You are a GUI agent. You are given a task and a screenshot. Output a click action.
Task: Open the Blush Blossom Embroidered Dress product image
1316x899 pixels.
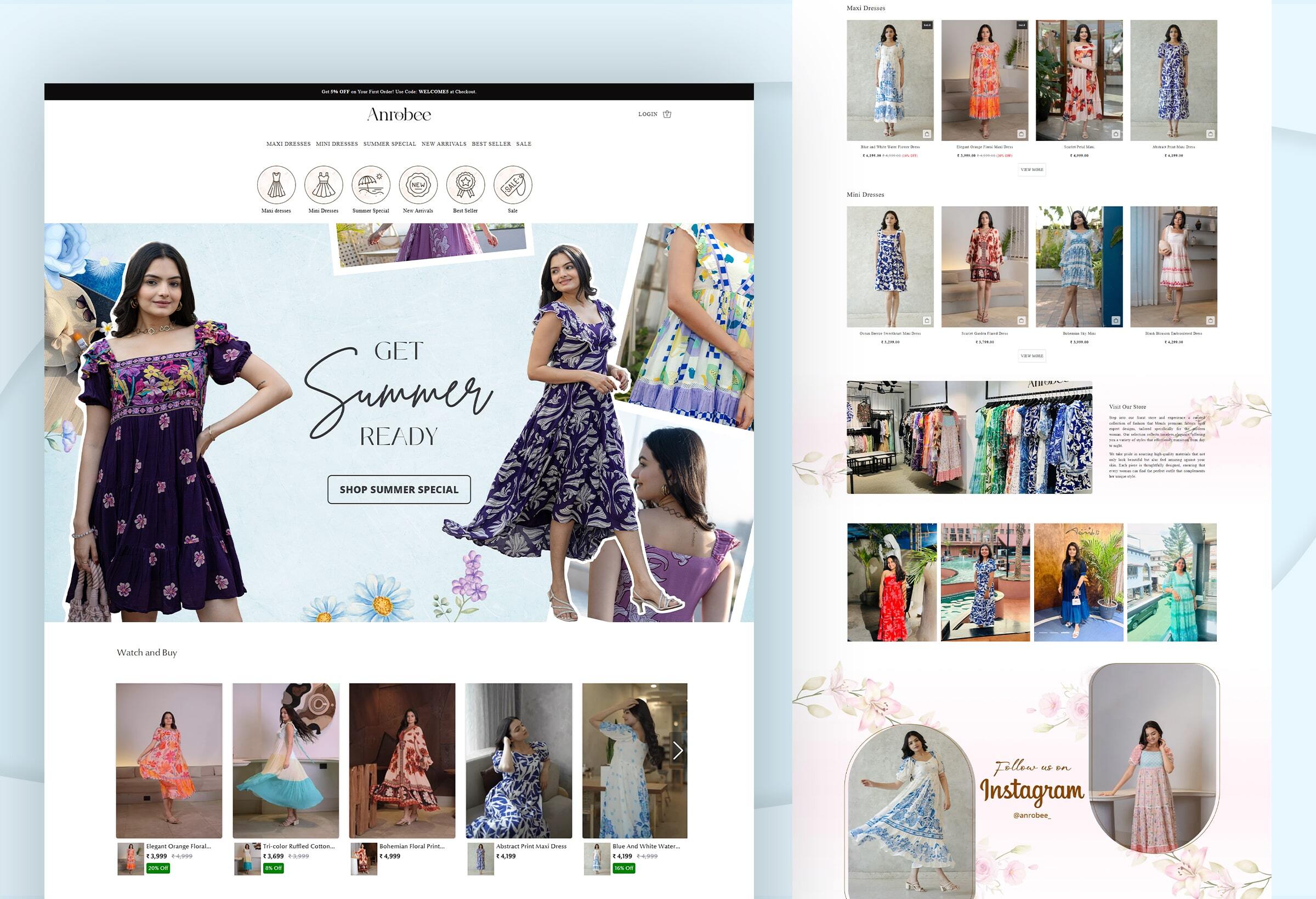(1174, 266)
